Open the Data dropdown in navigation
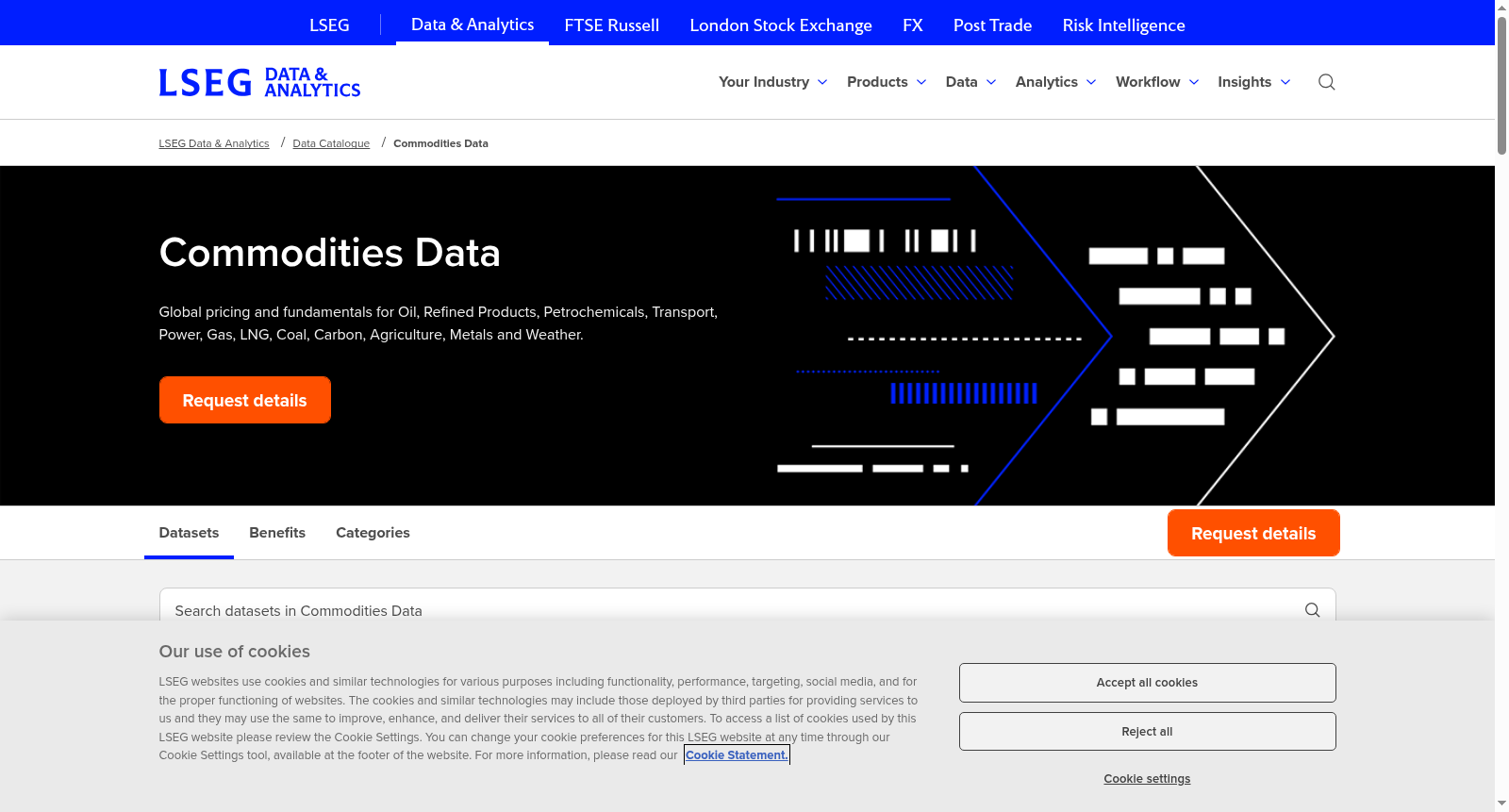Image resolution: width=1509 pixels, height=812 pixels. coord(971,82)
